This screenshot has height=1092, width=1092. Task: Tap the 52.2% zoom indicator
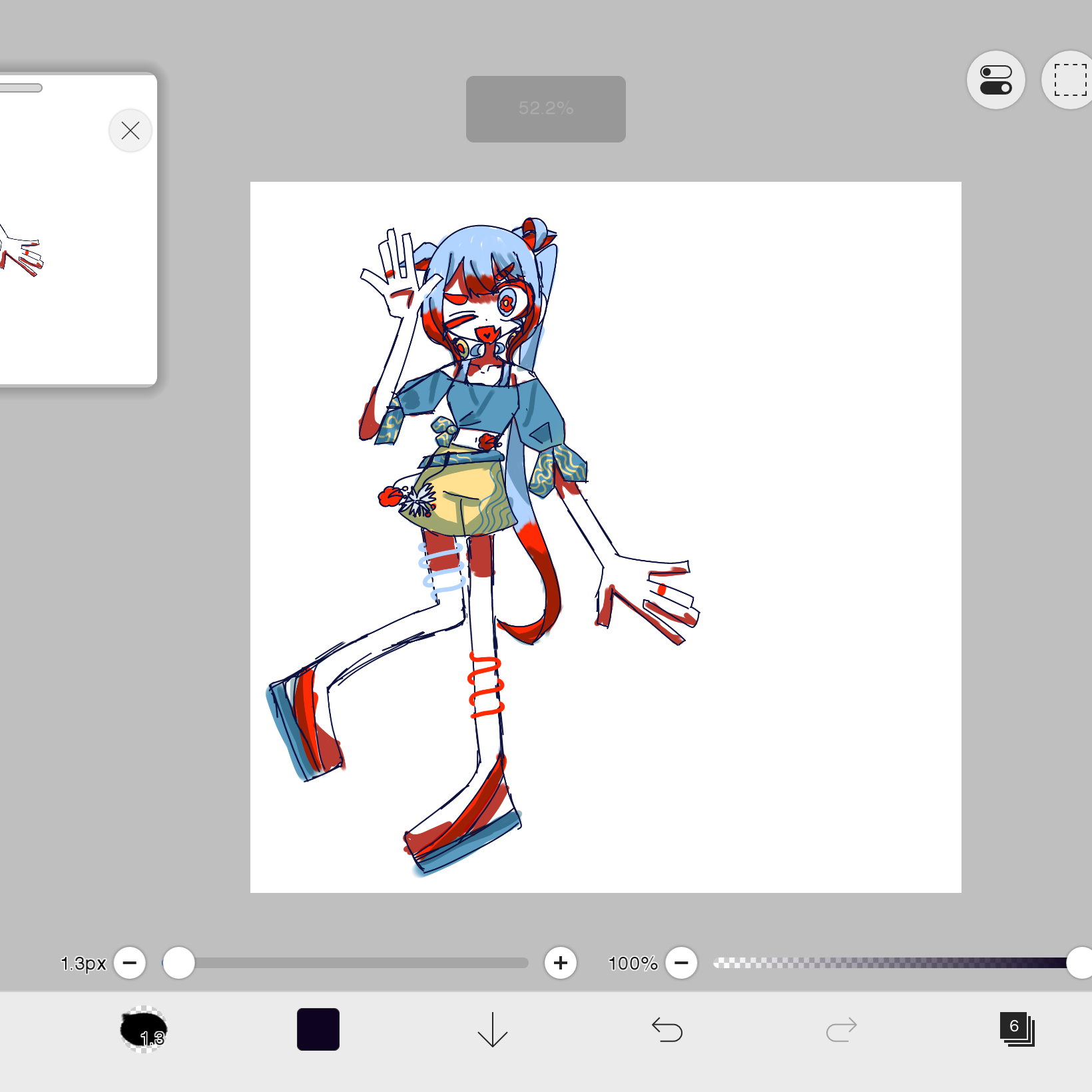pyautogui.click(x=546, y=109)
